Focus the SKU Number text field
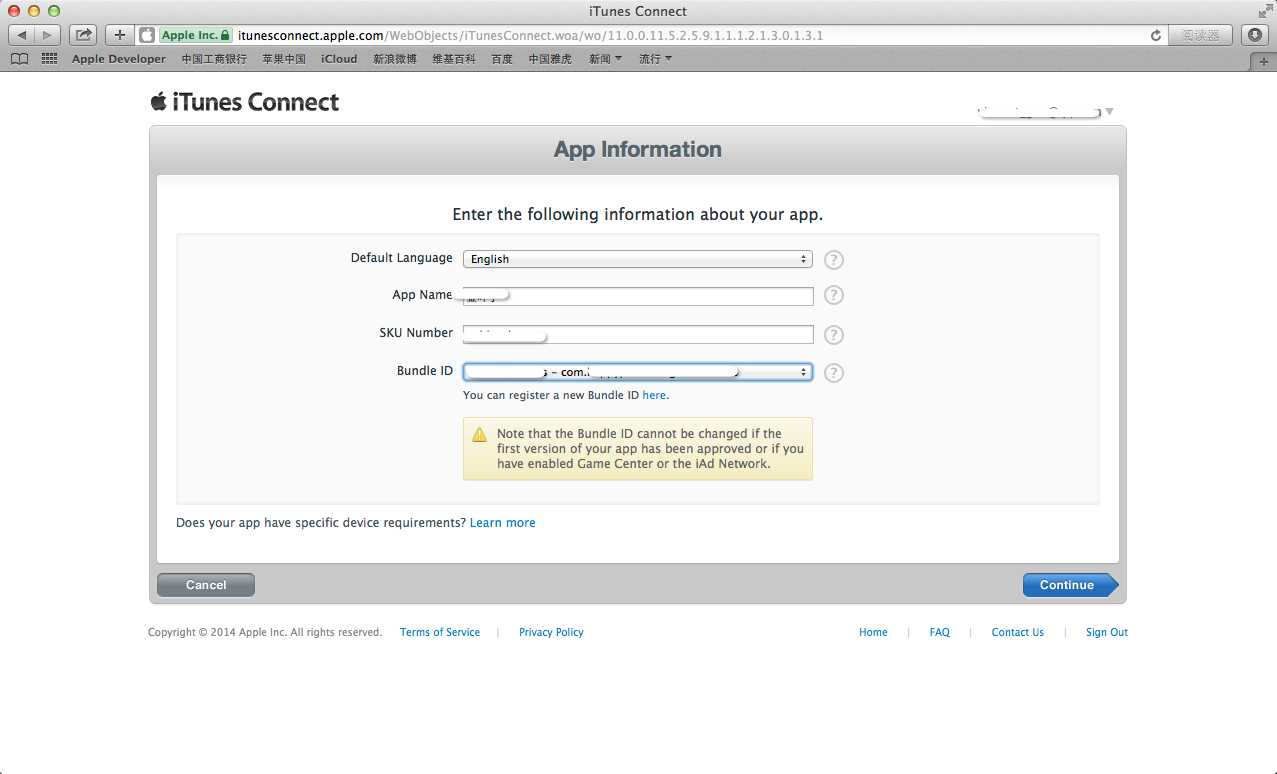 pyautogui.click(x=638, y=334)
